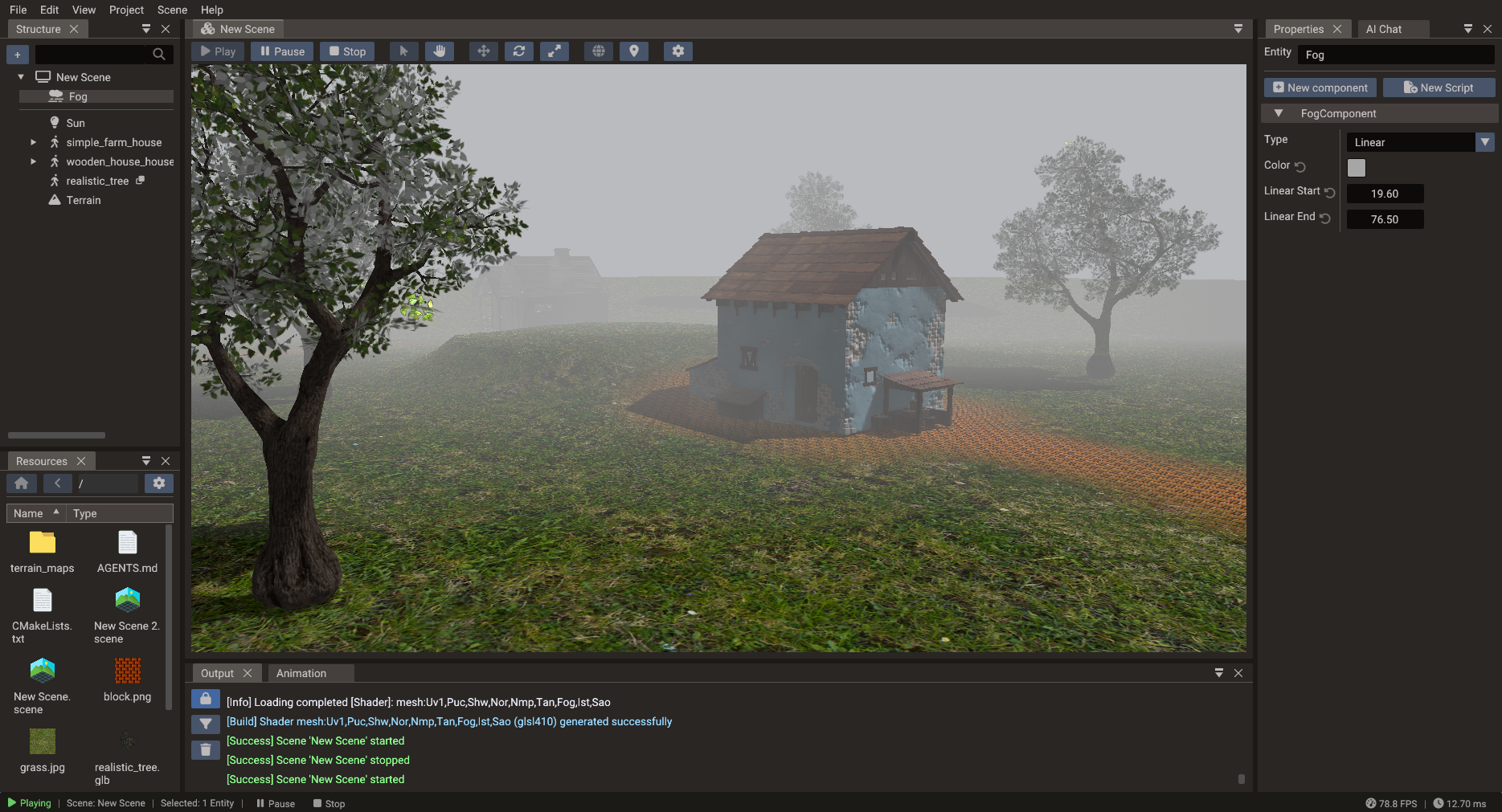This screenshot has height=812, width=1502.
Task: Open the View menu
Action: [84, 10]
